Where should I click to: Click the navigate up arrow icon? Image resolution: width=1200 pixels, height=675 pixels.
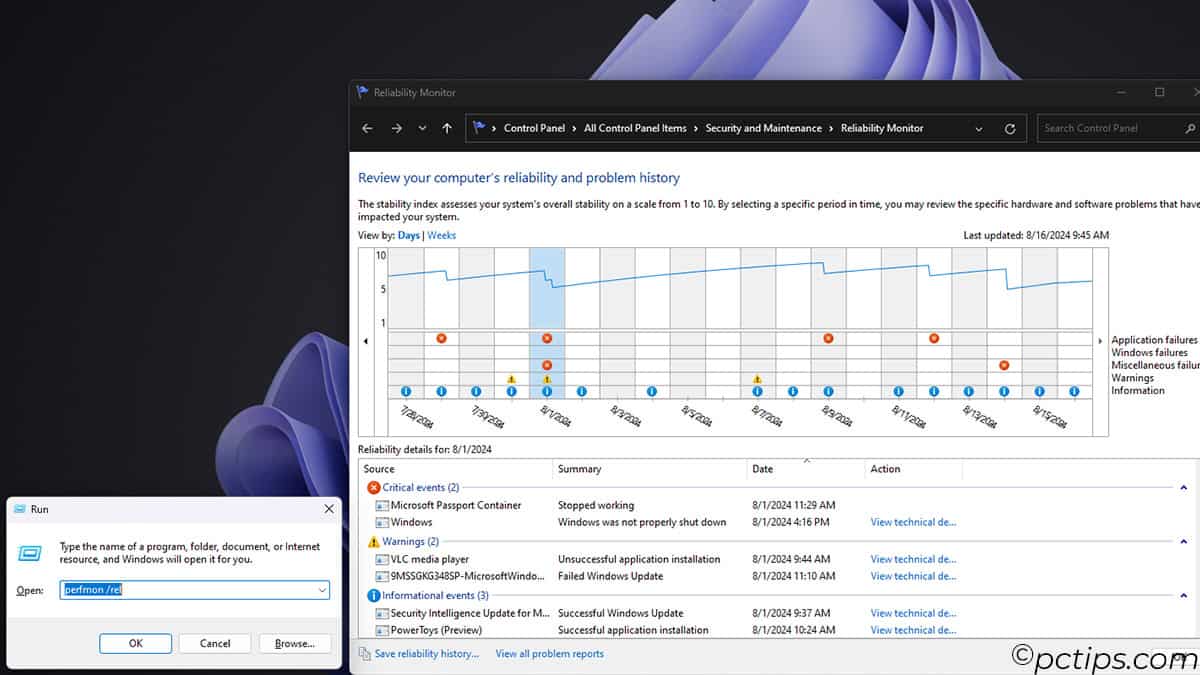tap(446, 128)
